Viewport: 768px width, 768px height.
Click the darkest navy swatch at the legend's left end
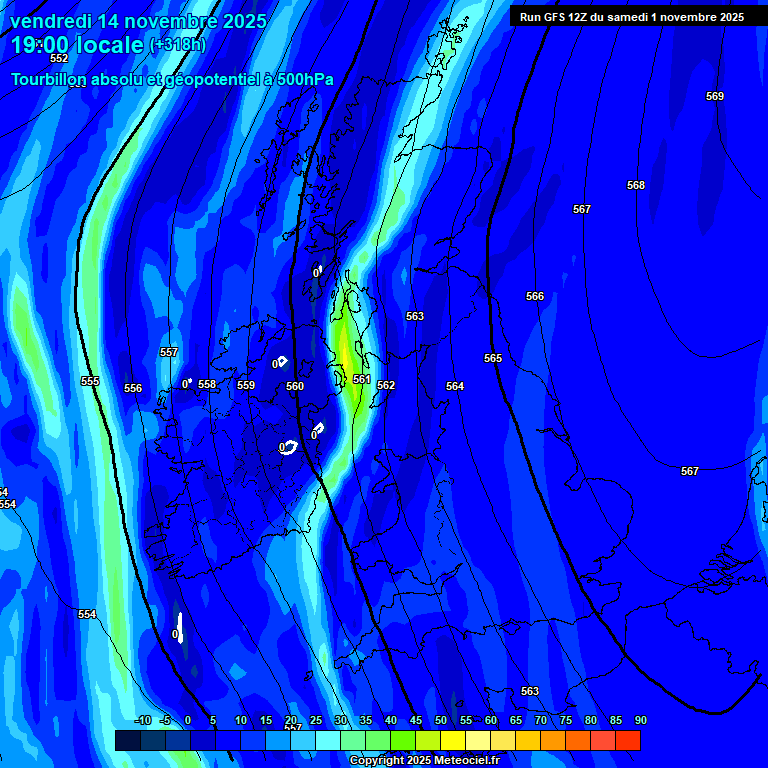[127, 741]
